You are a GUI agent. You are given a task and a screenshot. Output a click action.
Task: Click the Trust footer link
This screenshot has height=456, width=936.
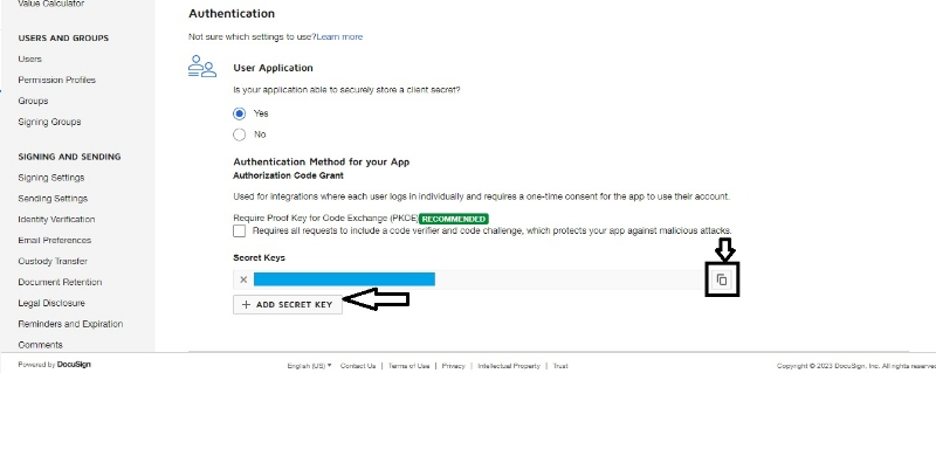(x=560, y=366)
